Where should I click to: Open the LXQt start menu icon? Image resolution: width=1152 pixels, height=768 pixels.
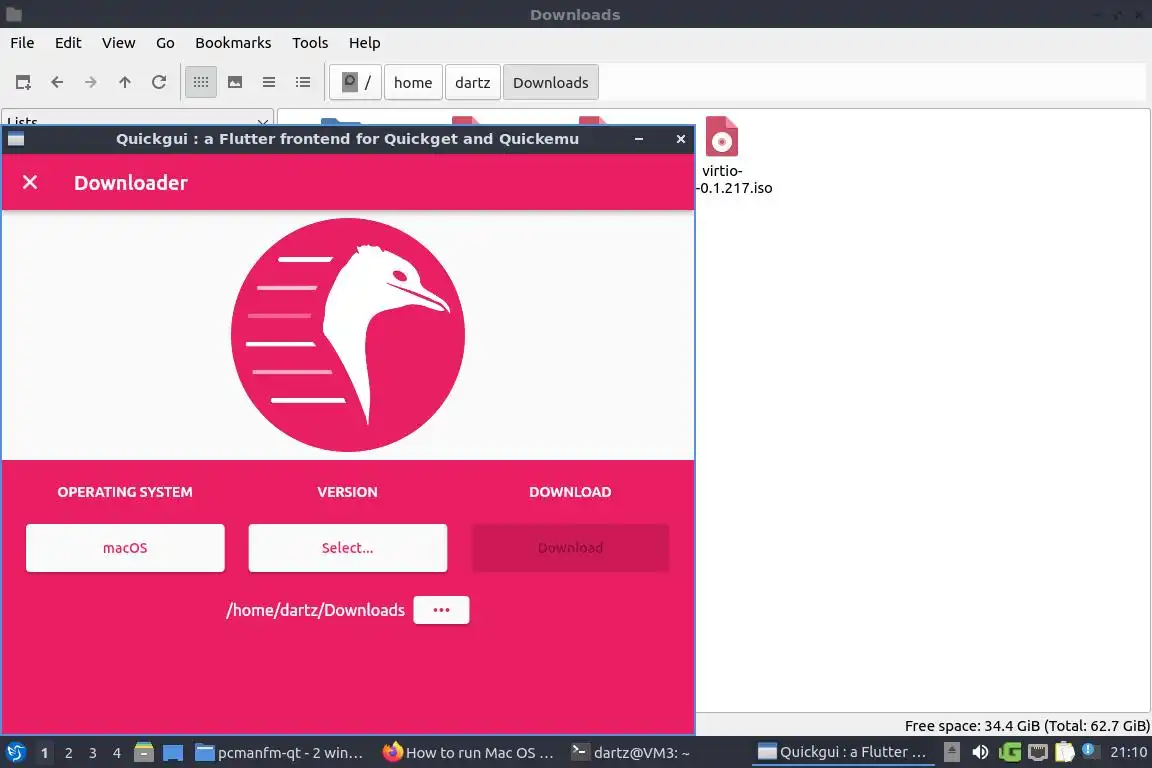pyautogui.click(x=15, y=753)
